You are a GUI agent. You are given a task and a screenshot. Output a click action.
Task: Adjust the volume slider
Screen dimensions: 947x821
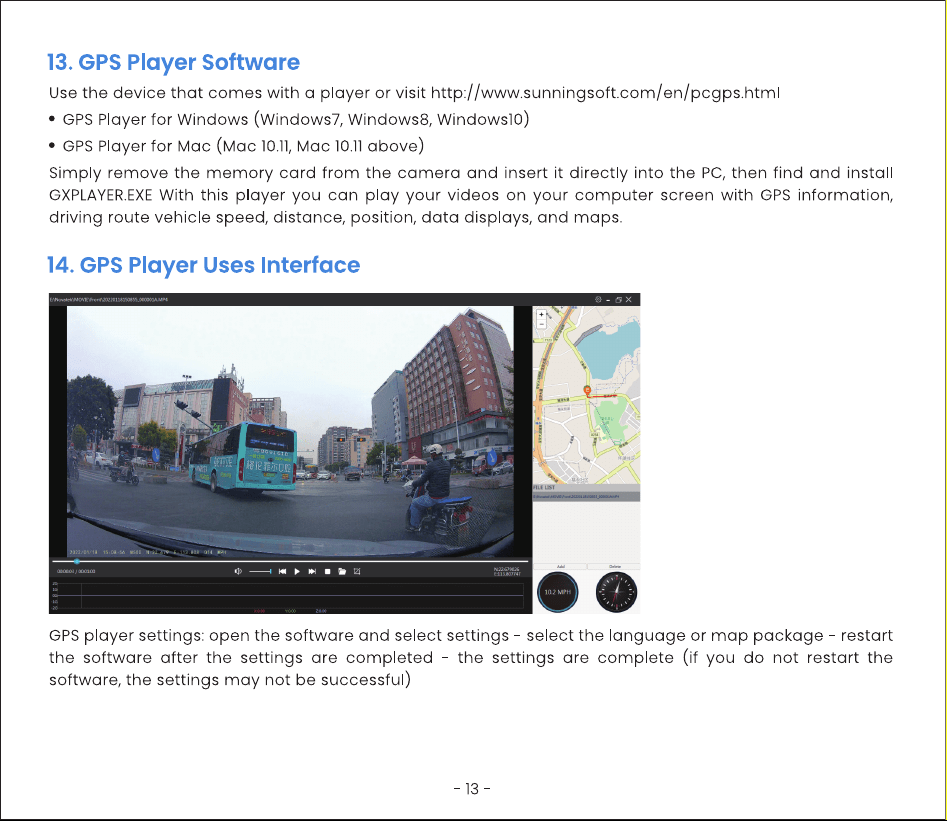point(260,571)
